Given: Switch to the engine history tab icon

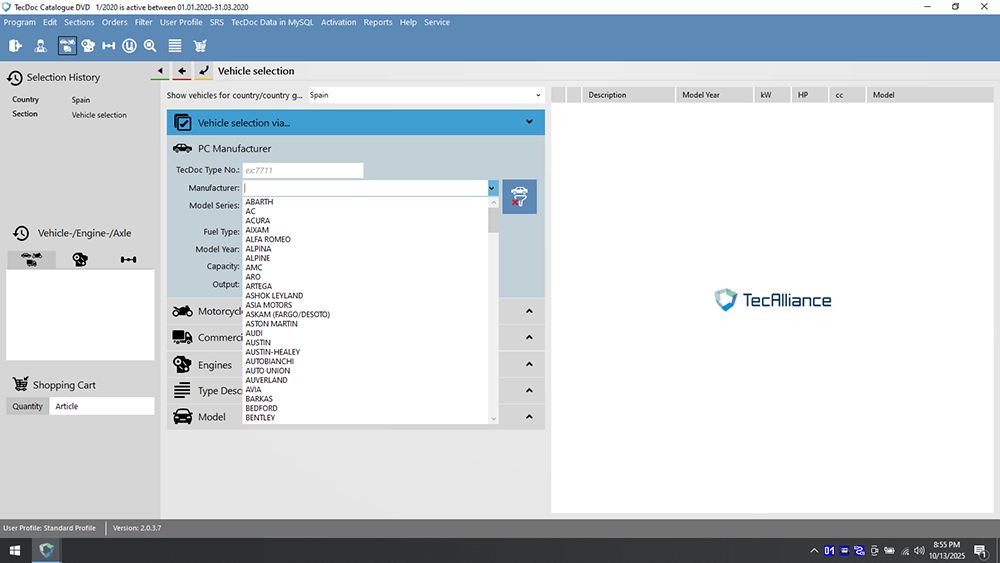Looking at the screenshot, I should 80,259.
